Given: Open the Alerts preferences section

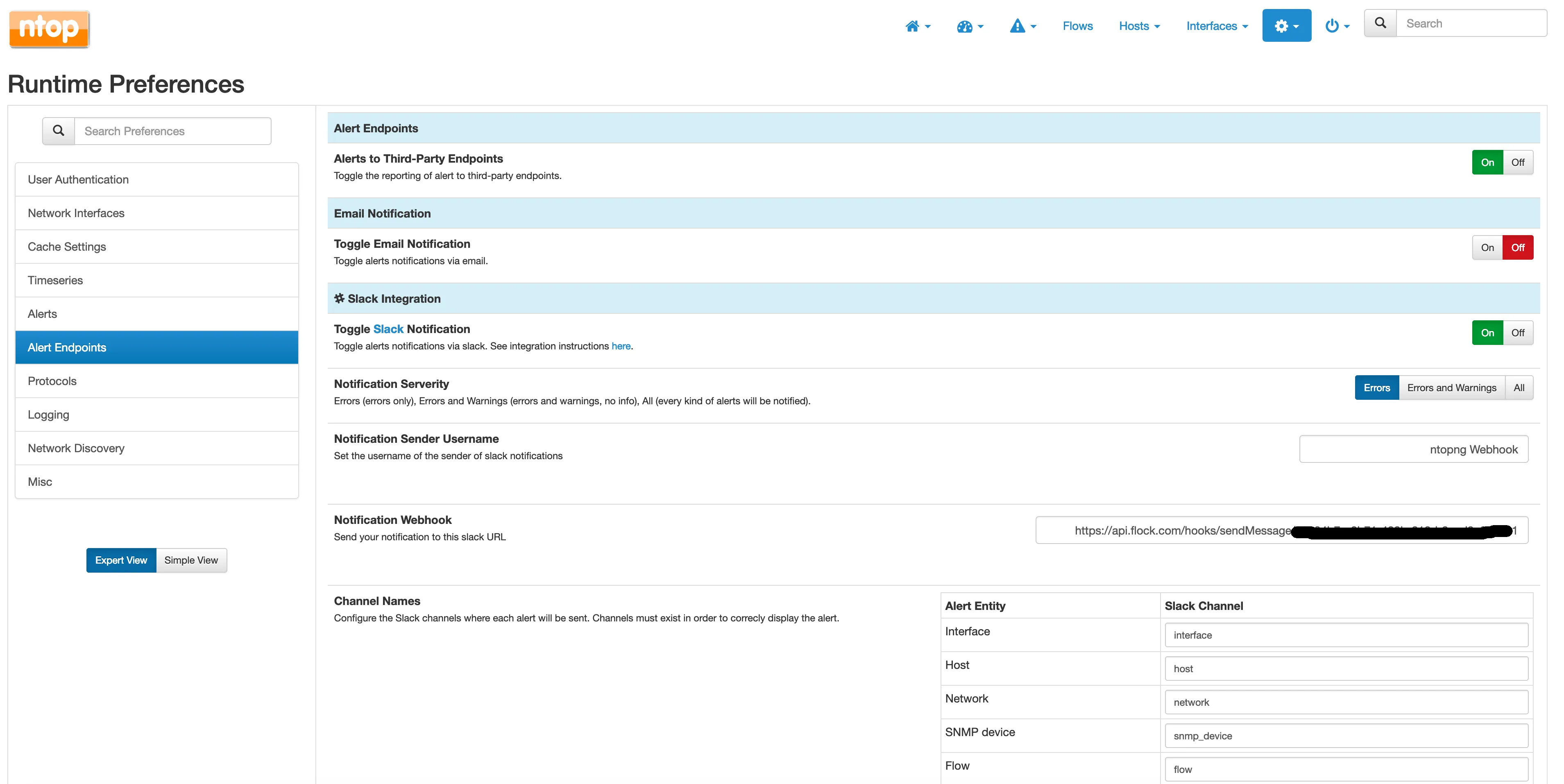Looking at the screenshot, I should (156, 313).
